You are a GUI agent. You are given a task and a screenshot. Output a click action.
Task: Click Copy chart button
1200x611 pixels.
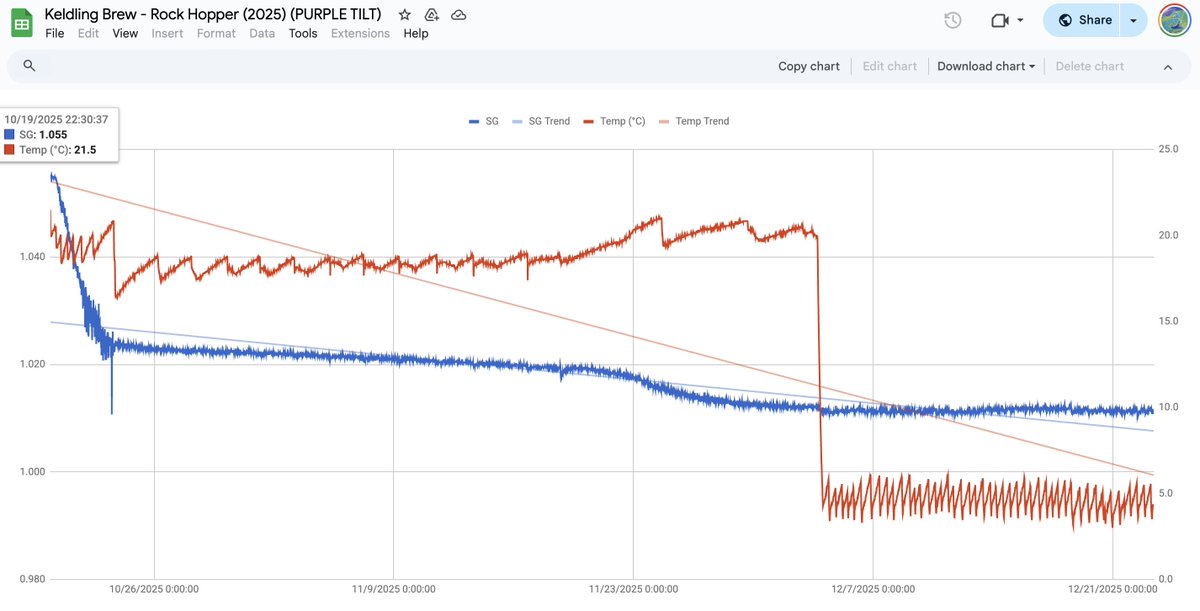[809, 66]
